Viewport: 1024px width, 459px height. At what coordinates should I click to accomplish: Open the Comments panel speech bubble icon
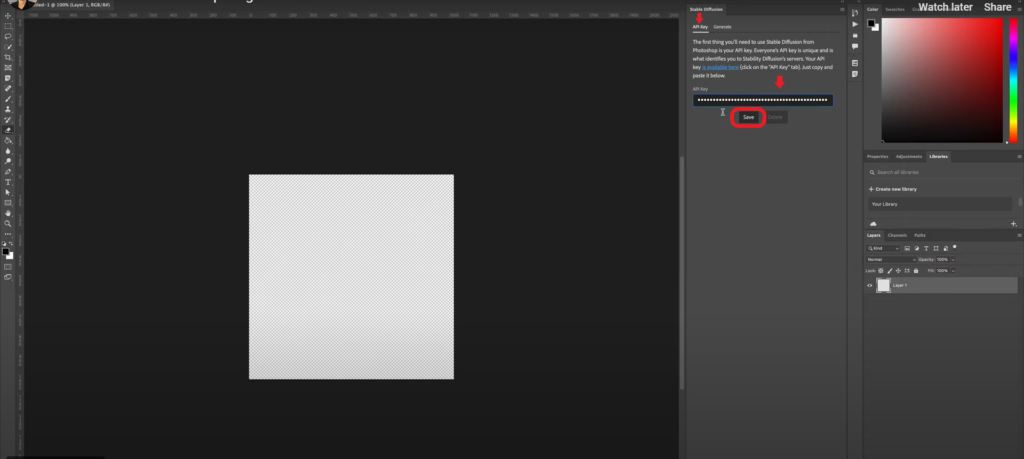pyautogui.click(x=855, y=46)
